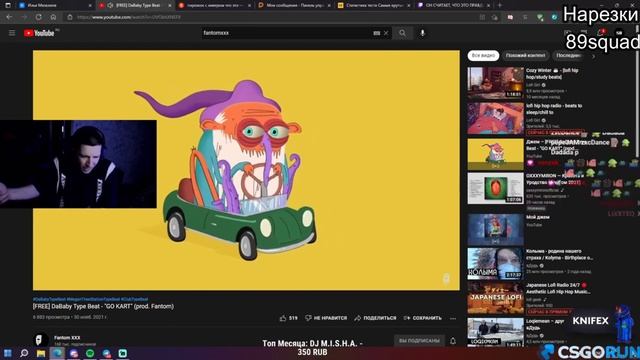Switch to the Статистика чата tab
The height and width of the screenshot is (360, 640).
373,5
